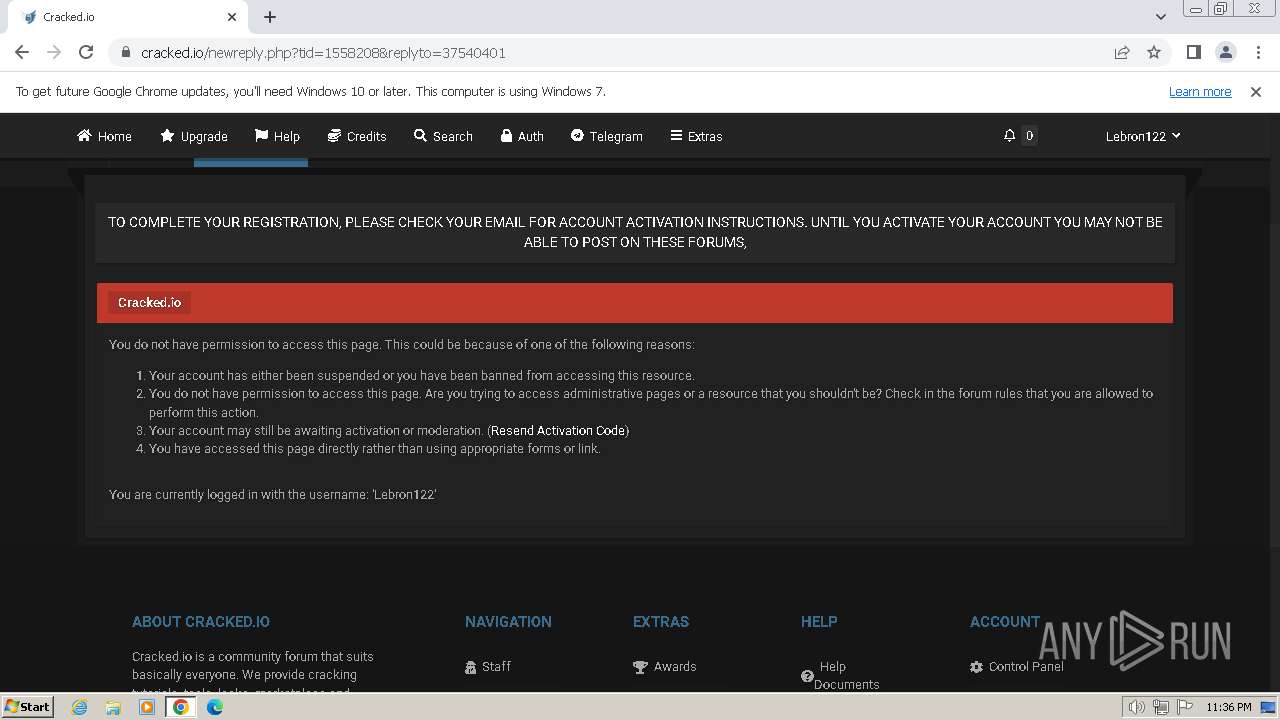Viewport: 1280px width, 720px height.
Task: Click Resend Activation Code link
Action: 558,431
